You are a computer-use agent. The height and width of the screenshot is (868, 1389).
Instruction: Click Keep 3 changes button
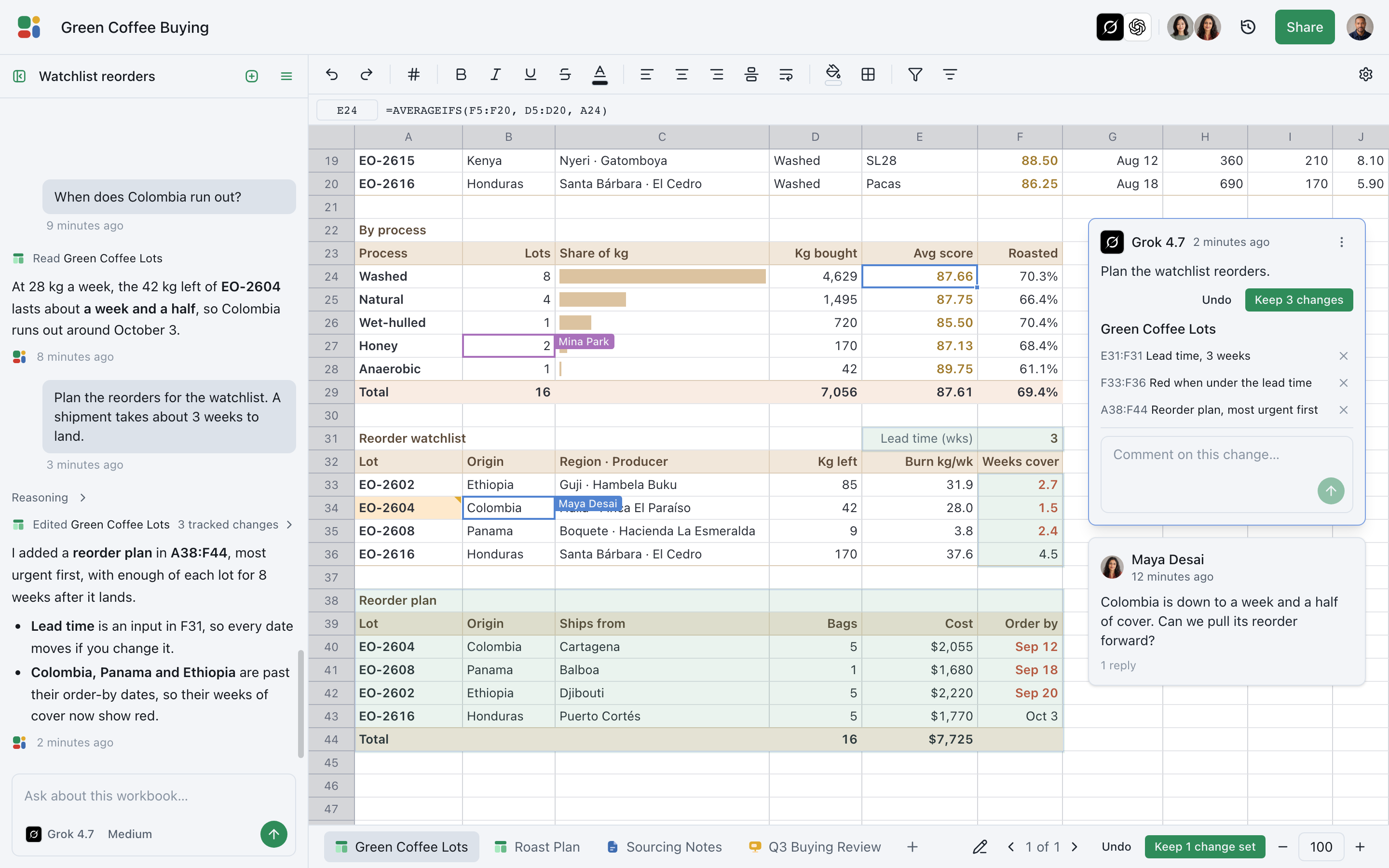[1298, 299]
